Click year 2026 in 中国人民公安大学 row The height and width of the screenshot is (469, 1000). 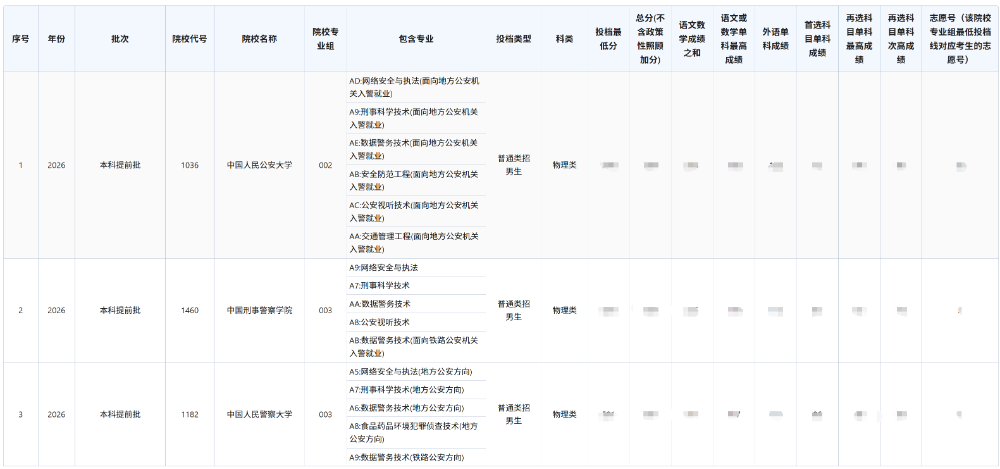56,165
